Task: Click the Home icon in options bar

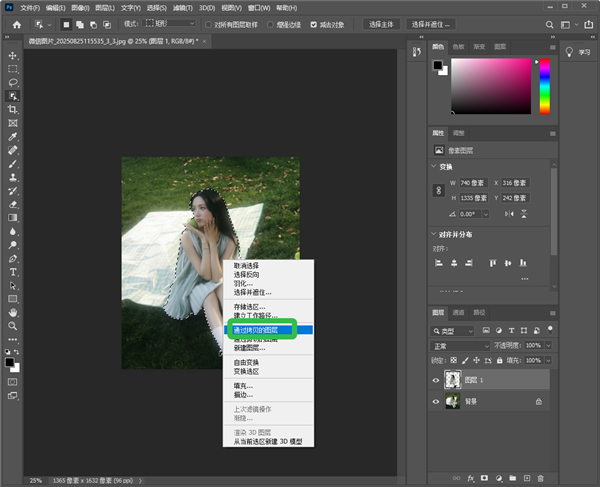Action: (15, 23)
